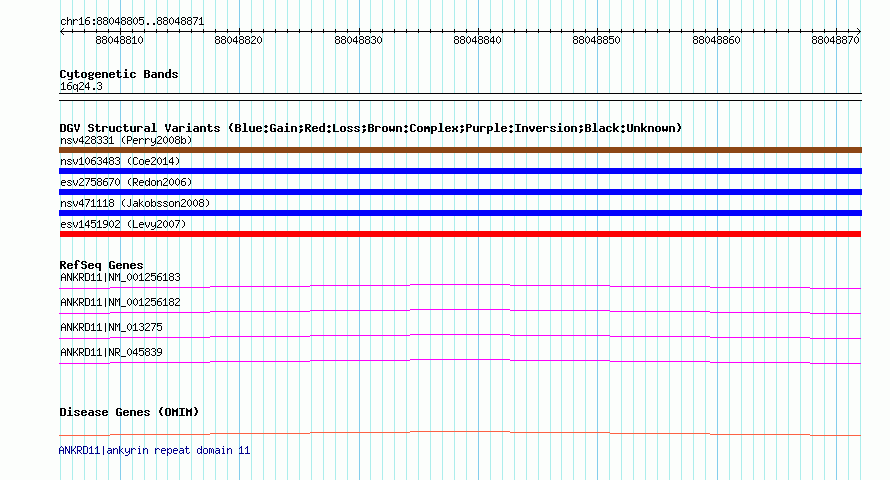Click the chr16:88048805..88048871 region label

pos(132,22)
